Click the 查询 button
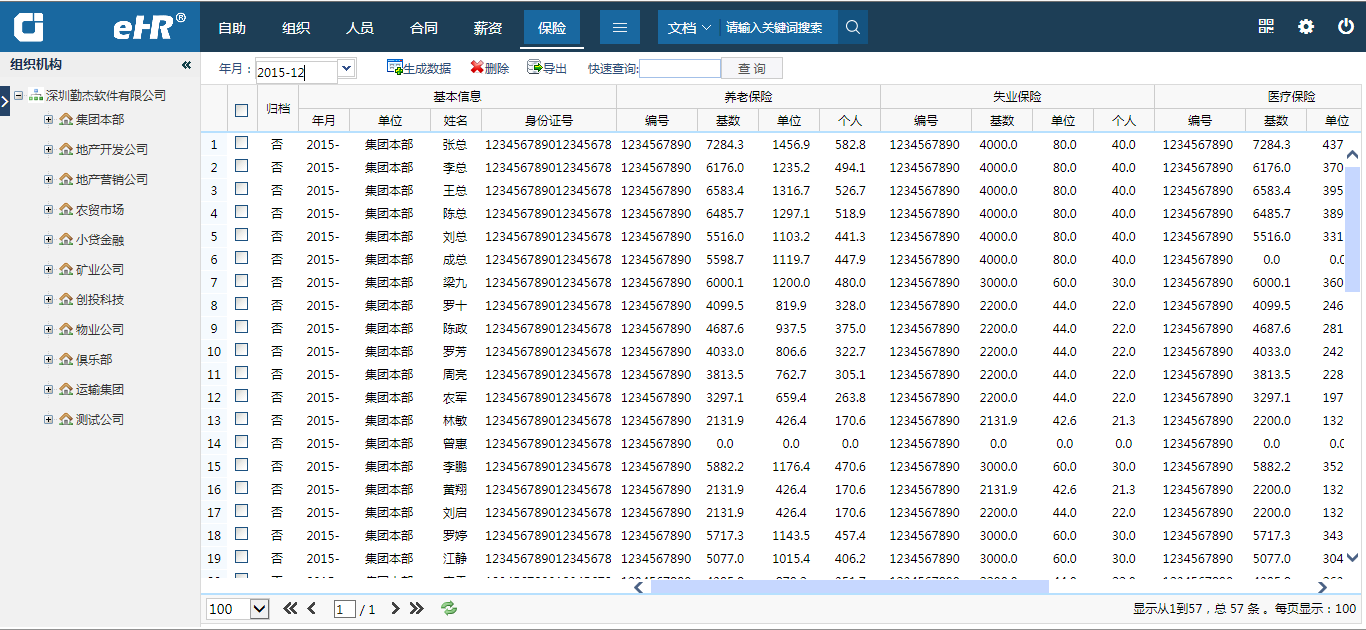Screen dimensions: 1366x630 752,68
